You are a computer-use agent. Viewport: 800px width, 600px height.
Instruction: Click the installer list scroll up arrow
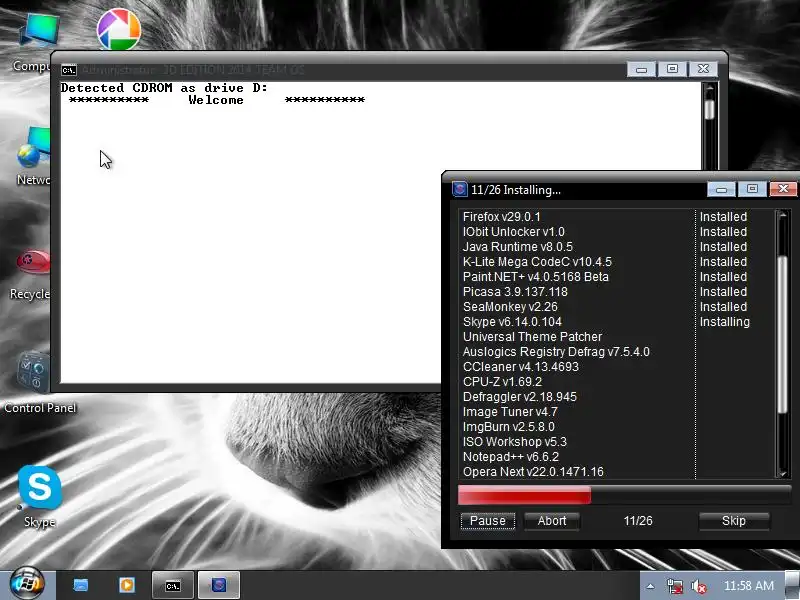(x=783, y=216)
